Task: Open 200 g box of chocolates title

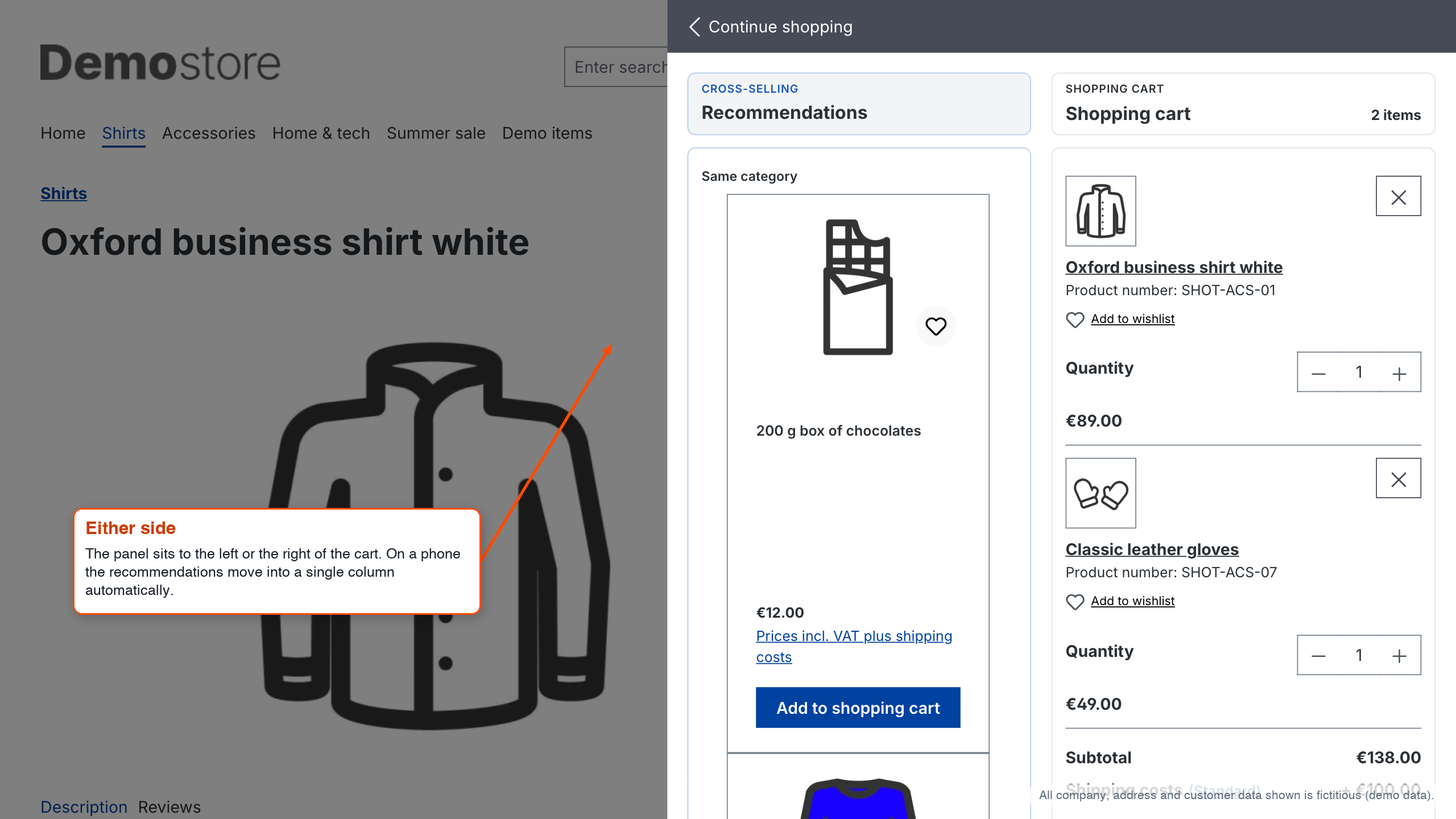Action: tap(838, 431)
